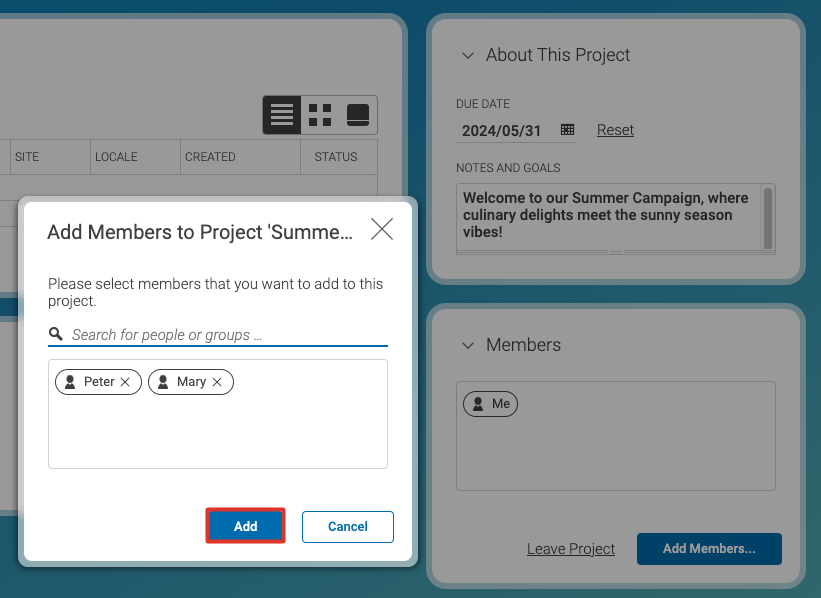
Task: Reset the due date
Action: click(615, 130)
